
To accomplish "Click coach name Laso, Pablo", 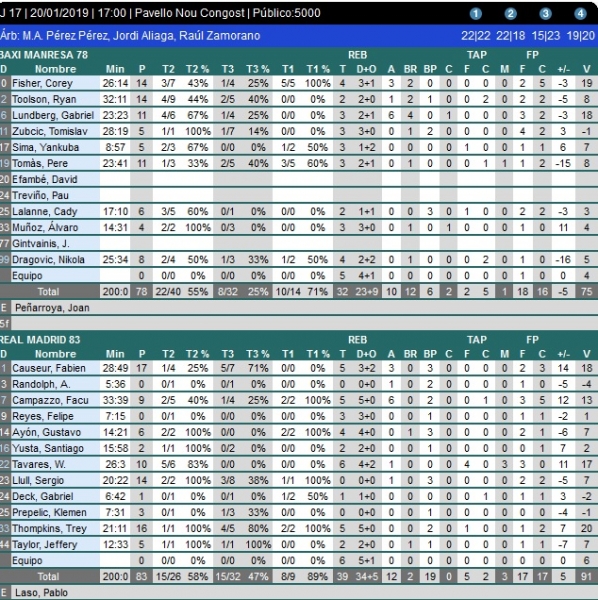I will [41, 593].
